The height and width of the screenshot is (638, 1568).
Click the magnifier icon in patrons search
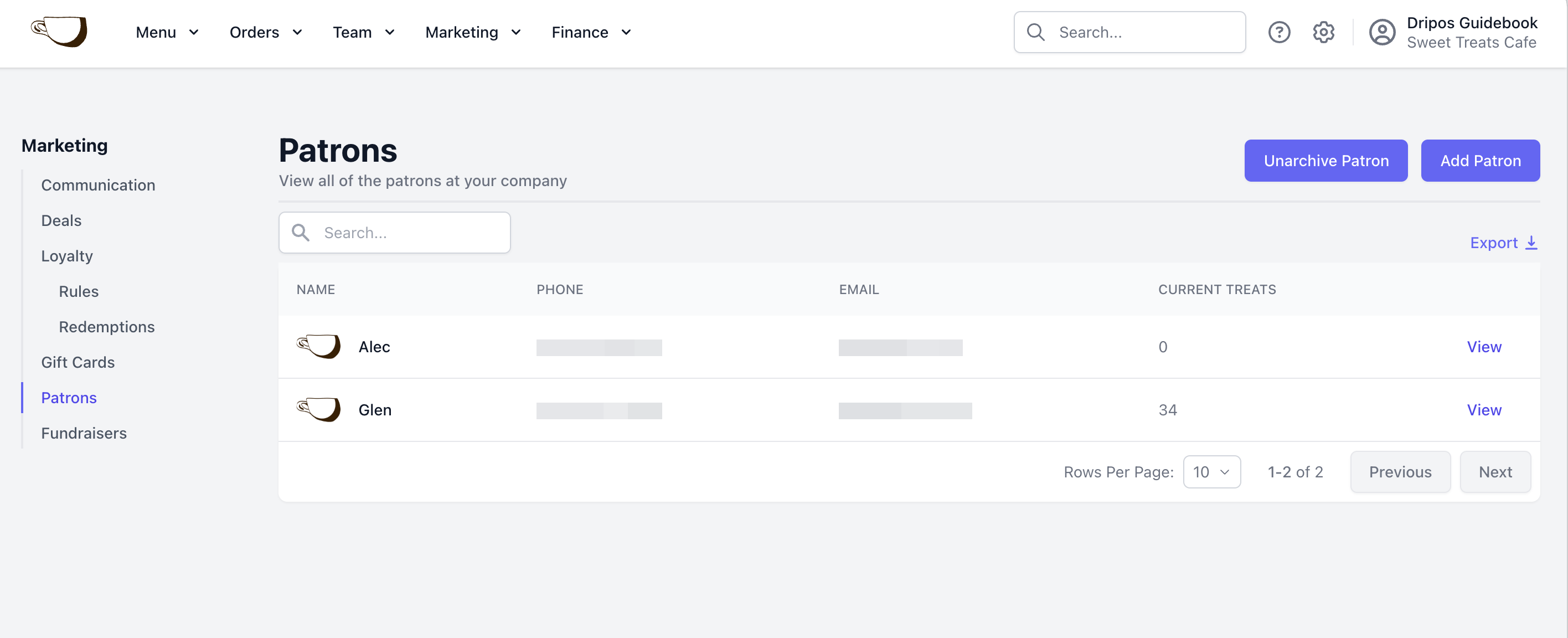(301, 233)
